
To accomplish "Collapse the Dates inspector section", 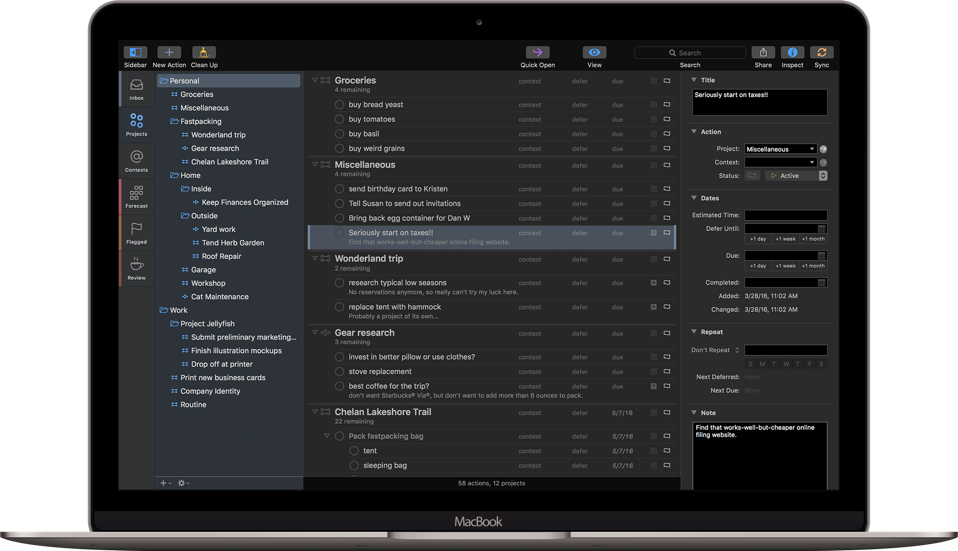I will coord(694,198).
